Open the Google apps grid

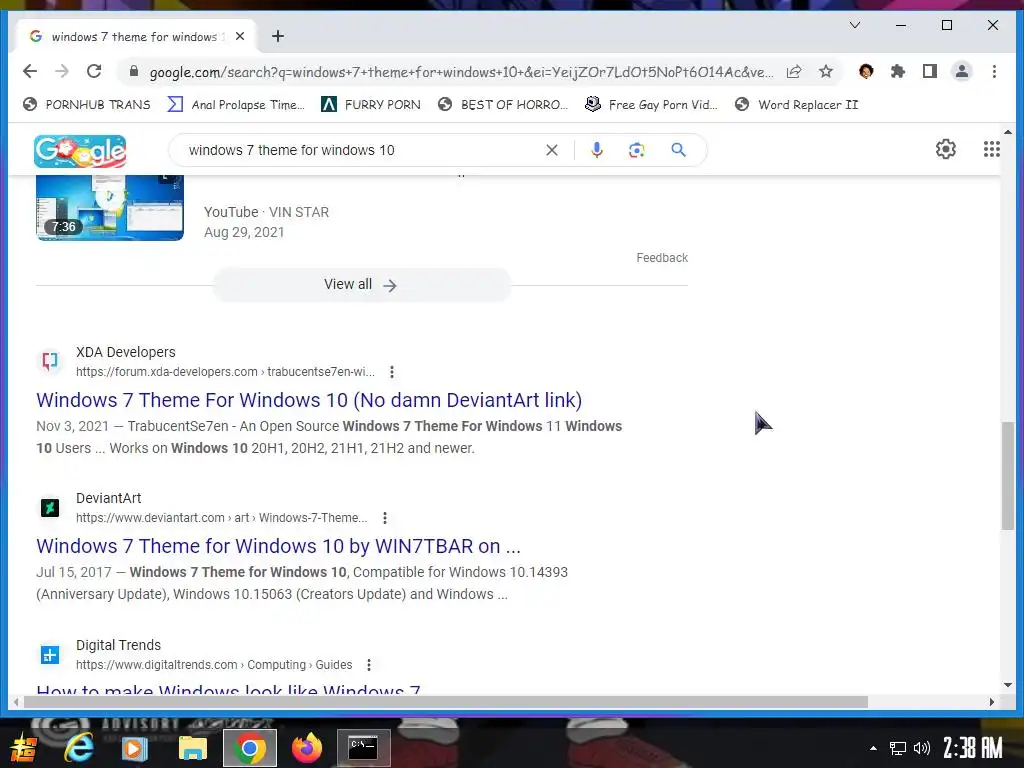click(992, 150)
